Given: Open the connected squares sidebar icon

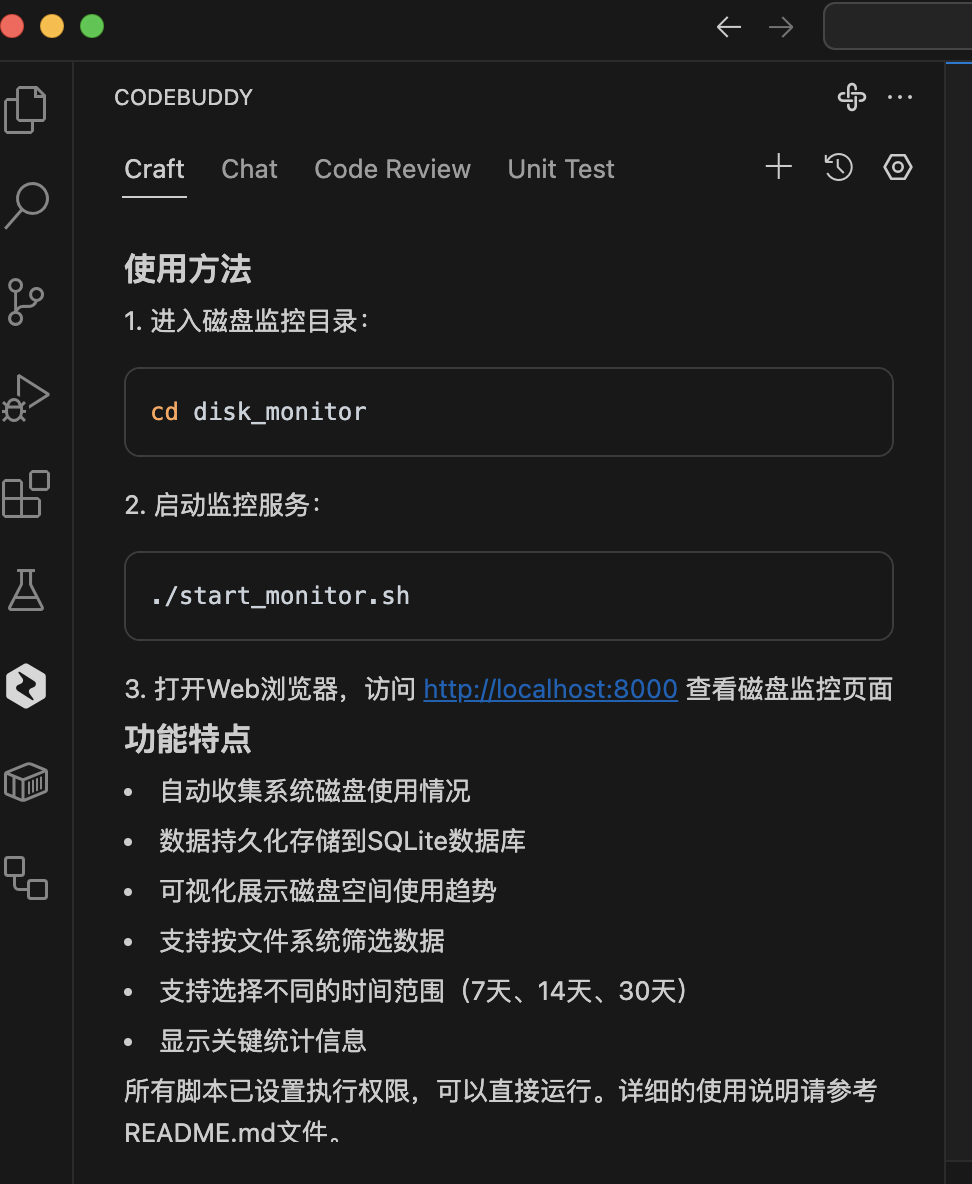Looking at the screenshot, I should click(x=26, y=877).
